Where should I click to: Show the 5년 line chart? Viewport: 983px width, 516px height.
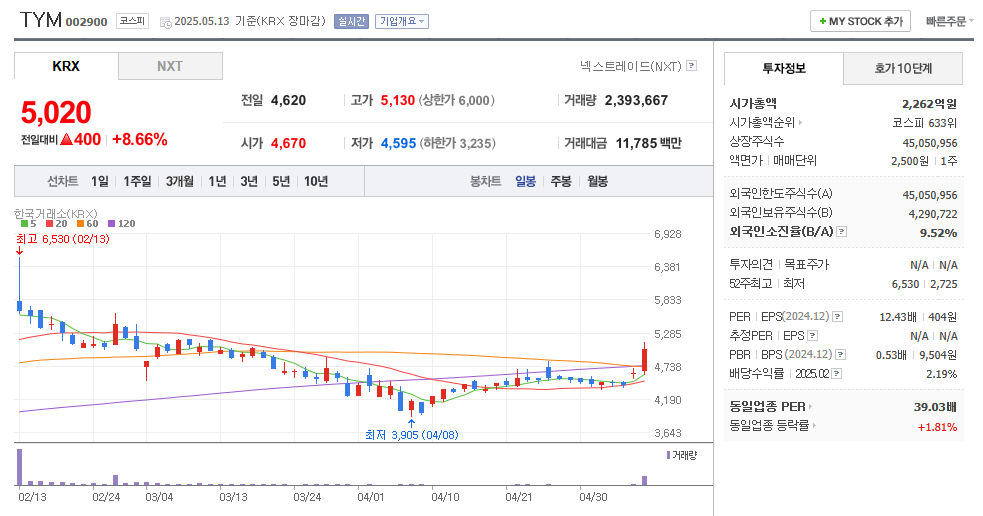coord(281,182)
